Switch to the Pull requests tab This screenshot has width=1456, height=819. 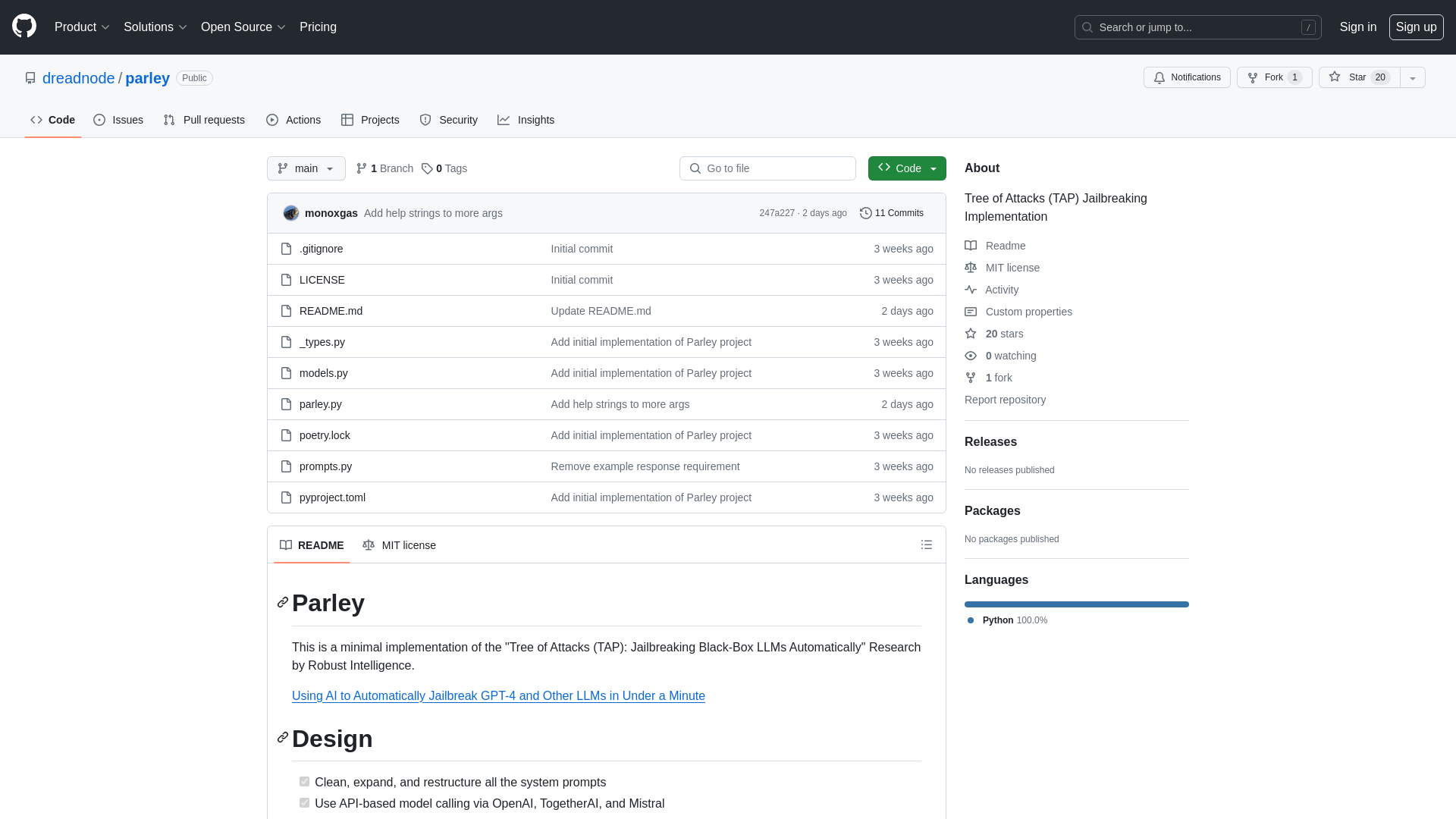pos(204,120)
